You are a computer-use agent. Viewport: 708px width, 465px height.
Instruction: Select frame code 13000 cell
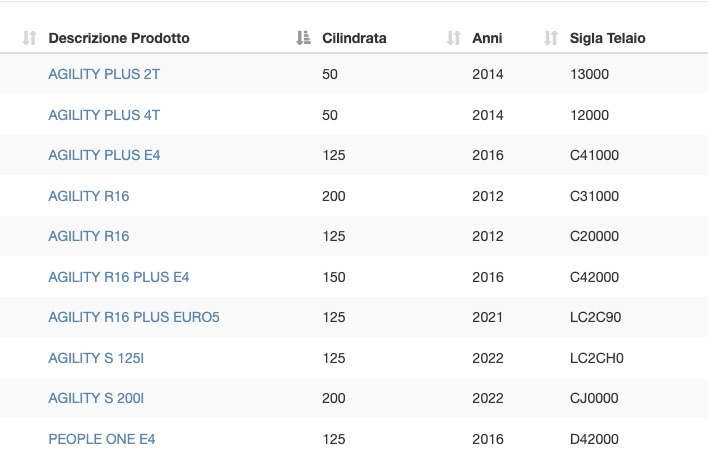click(589, 74)
